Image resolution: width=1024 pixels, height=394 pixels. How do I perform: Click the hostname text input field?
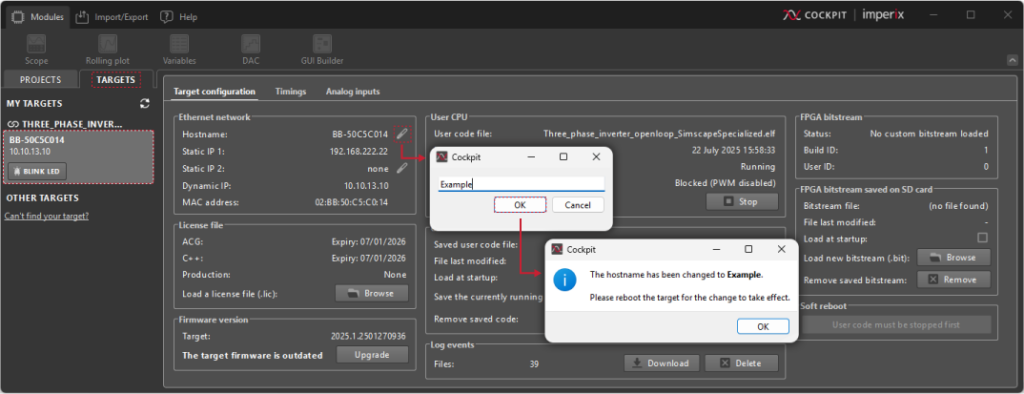click(x=521, y=184)
